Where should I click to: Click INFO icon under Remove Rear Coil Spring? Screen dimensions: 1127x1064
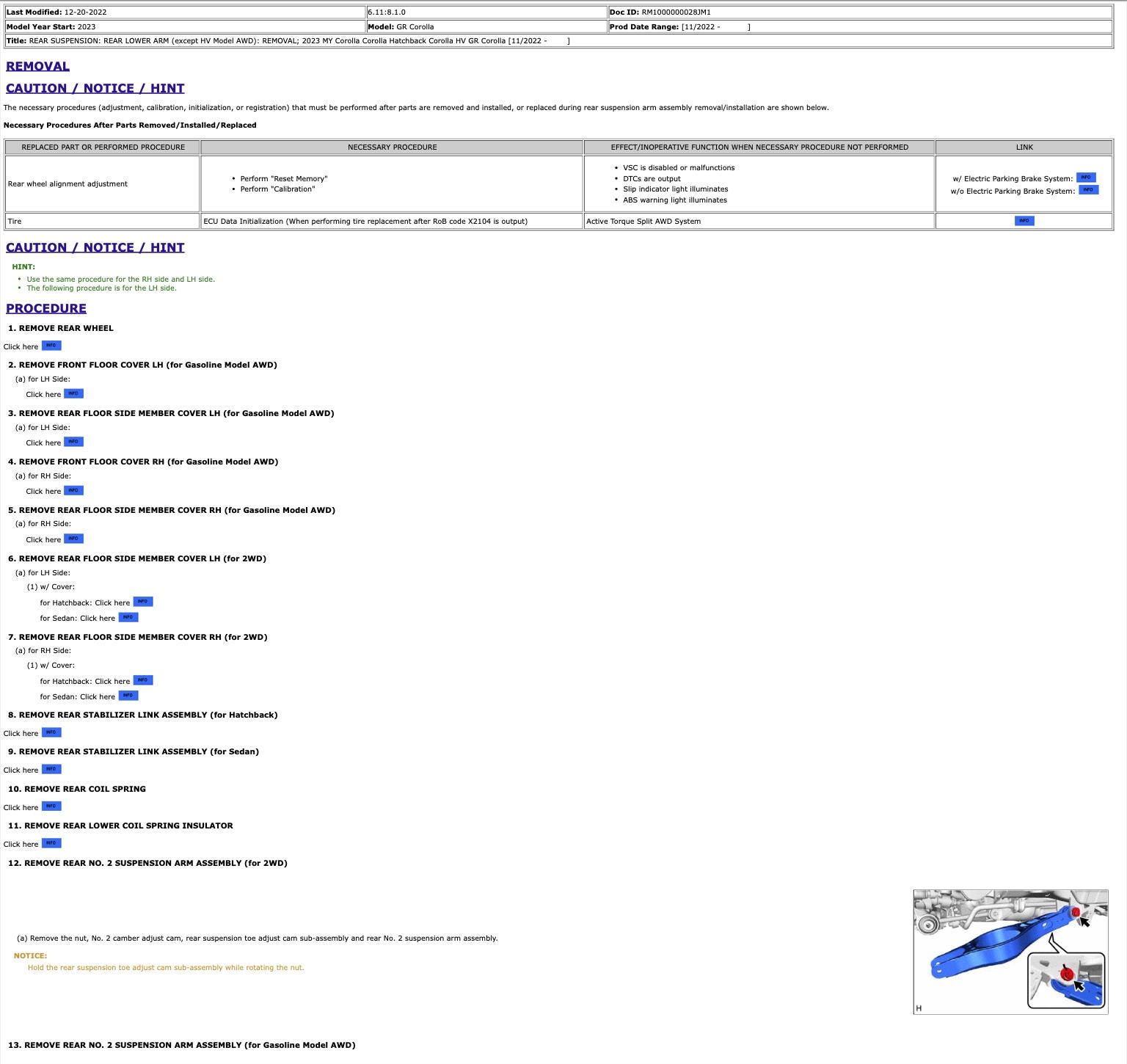(51, 806)
